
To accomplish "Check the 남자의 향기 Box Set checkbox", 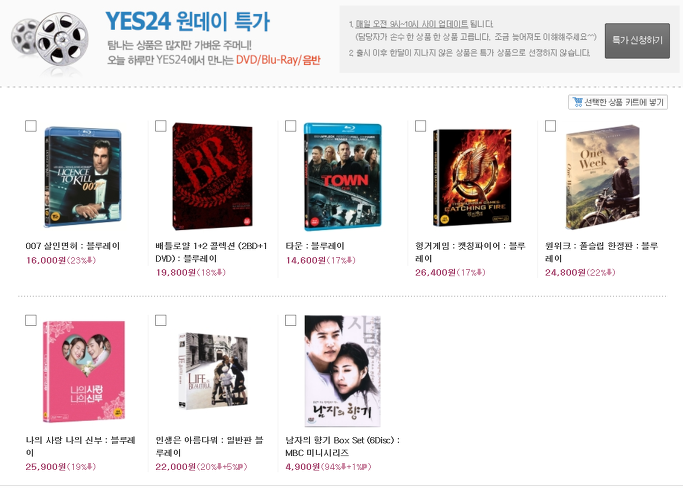I will tap(291, 320).
